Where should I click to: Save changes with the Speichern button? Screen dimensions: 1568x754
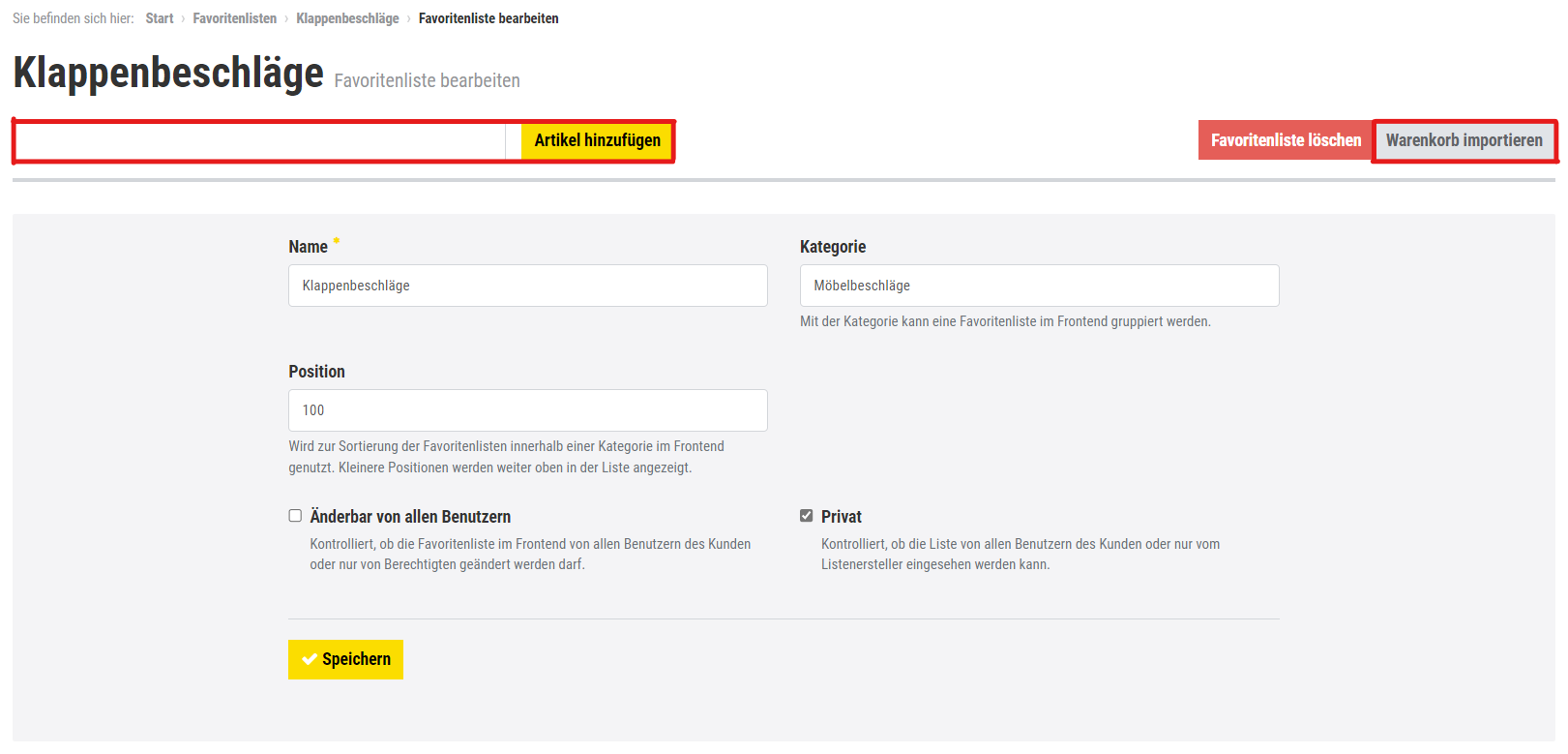pos(345,659)
